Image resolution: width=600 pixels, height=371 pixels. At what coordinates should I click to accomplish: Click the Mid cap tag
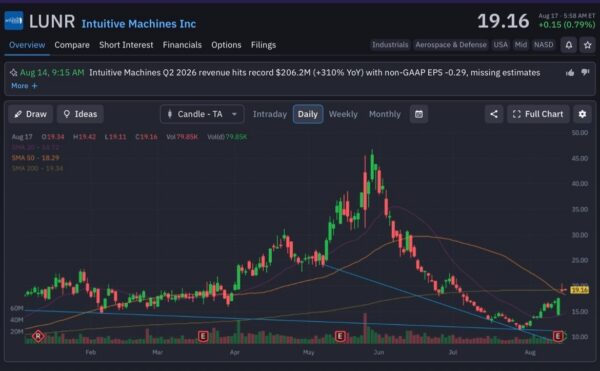(521, 45)
